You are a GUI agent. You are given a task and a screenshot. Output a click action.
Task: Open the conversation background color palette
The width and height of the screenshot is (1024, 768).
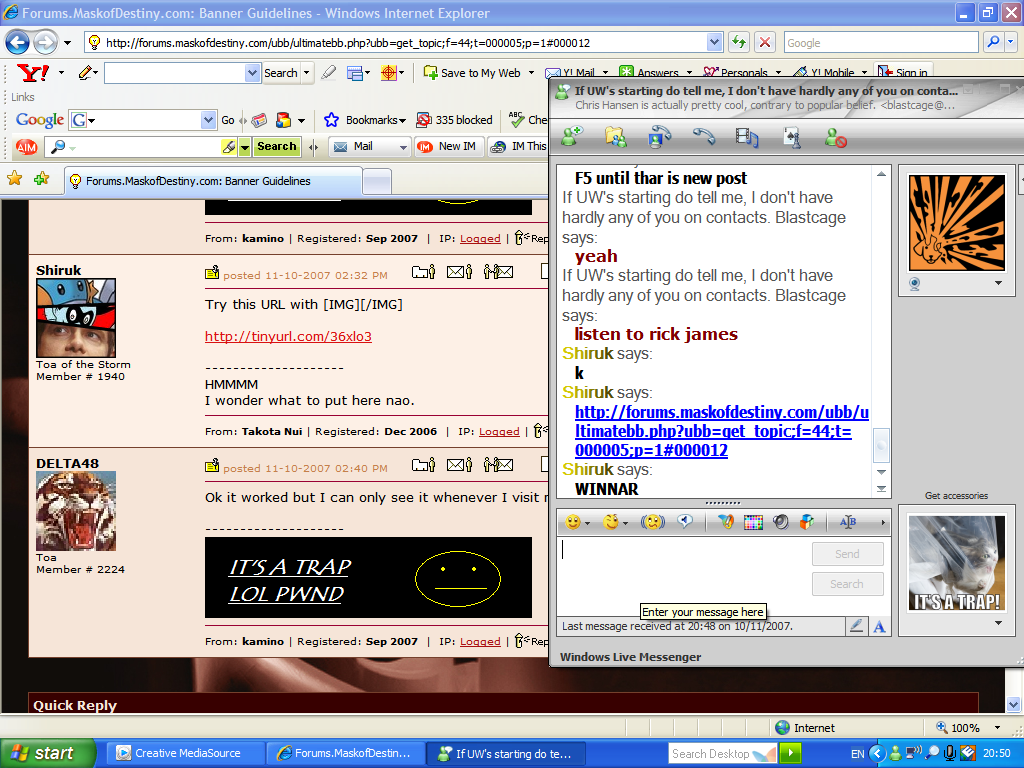tap(752, 521)
